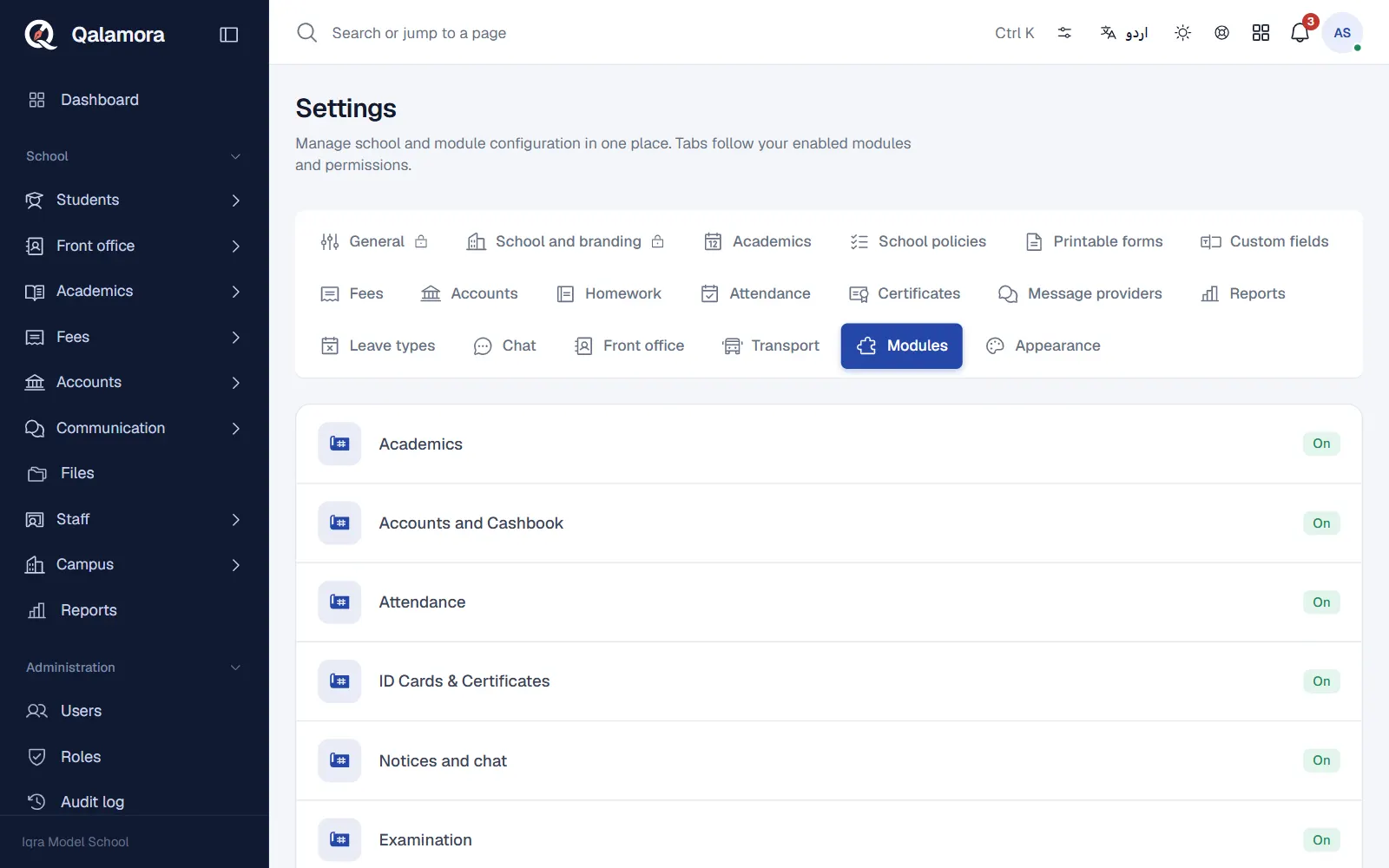Open display preferences sliders icon
1389x868 pixels.
(x=1064, y=33)
